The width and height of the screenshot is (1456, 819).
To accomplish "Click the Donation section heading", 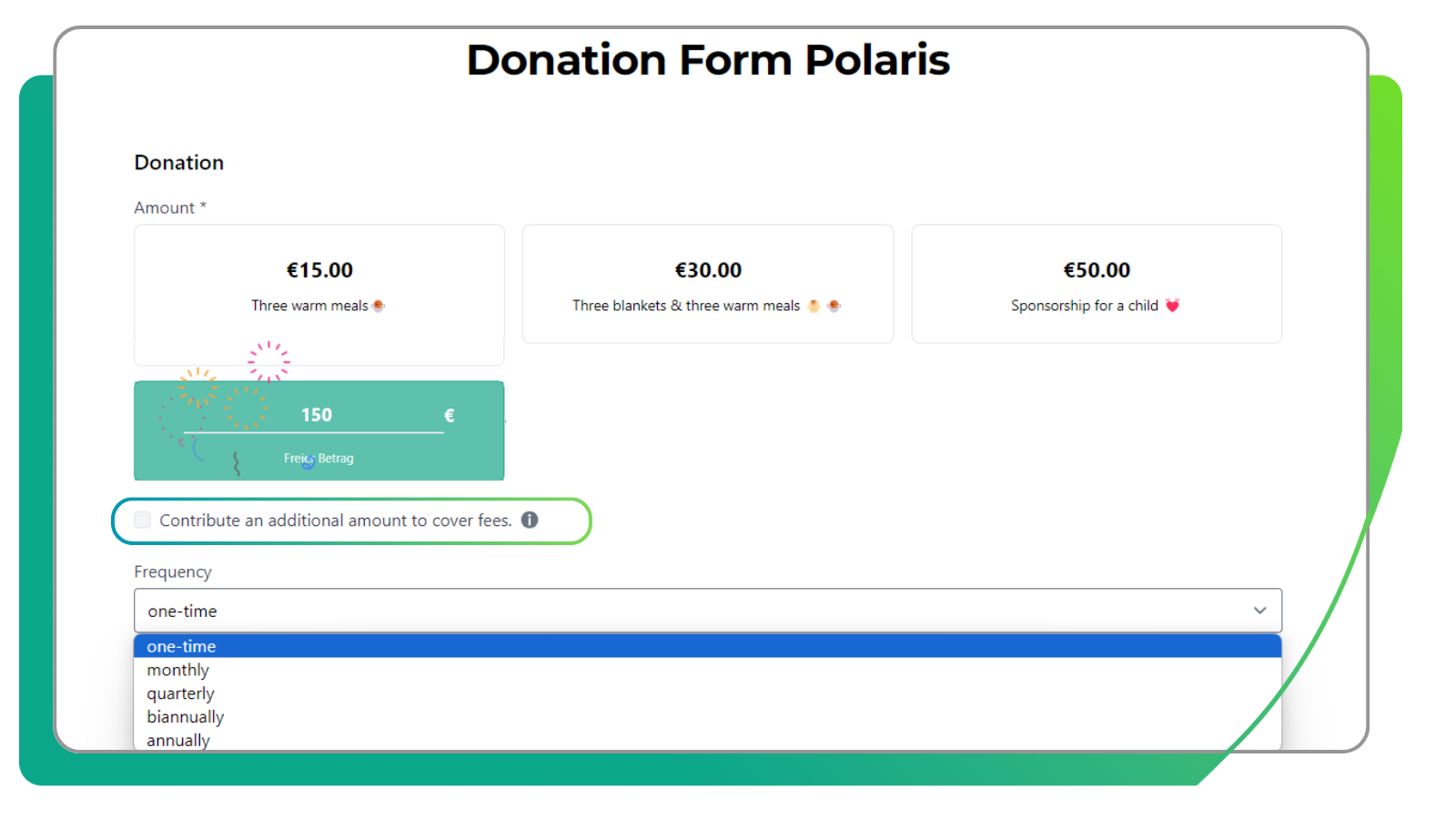I will pos(178,162).
